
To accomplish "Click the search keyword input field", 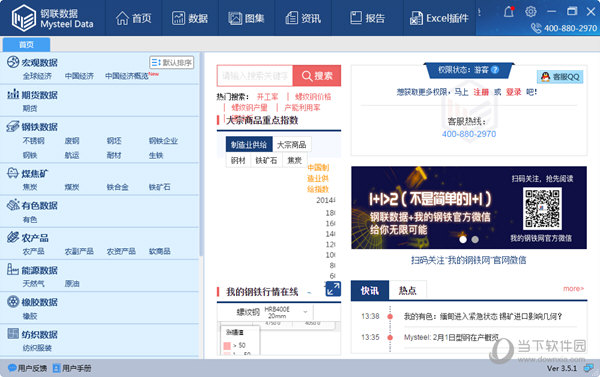I will click(255, 76).
